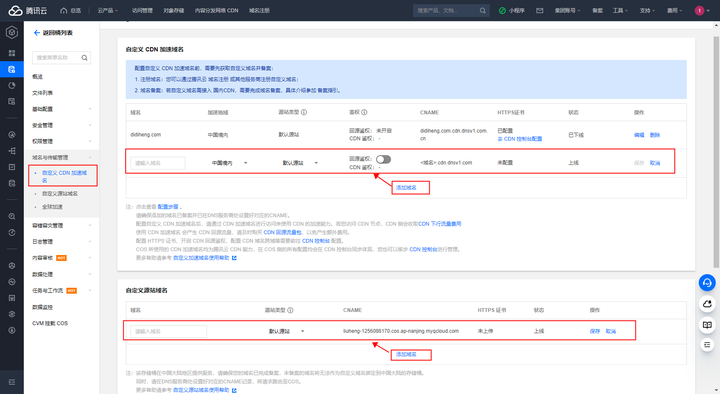Select 全球加速 sidebar item
Viewport: 720px width, 394px height.
point(52,207)
